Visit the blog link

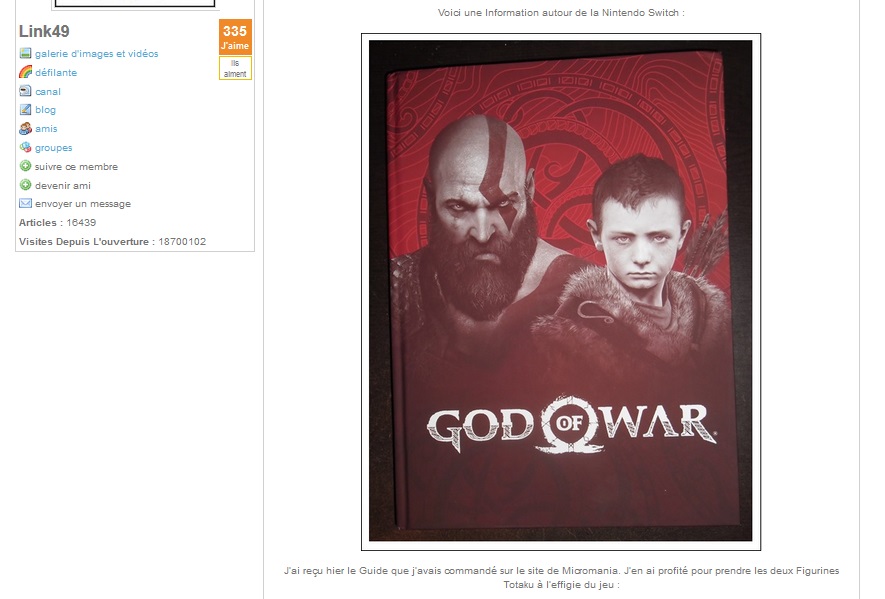click(45, 110)
